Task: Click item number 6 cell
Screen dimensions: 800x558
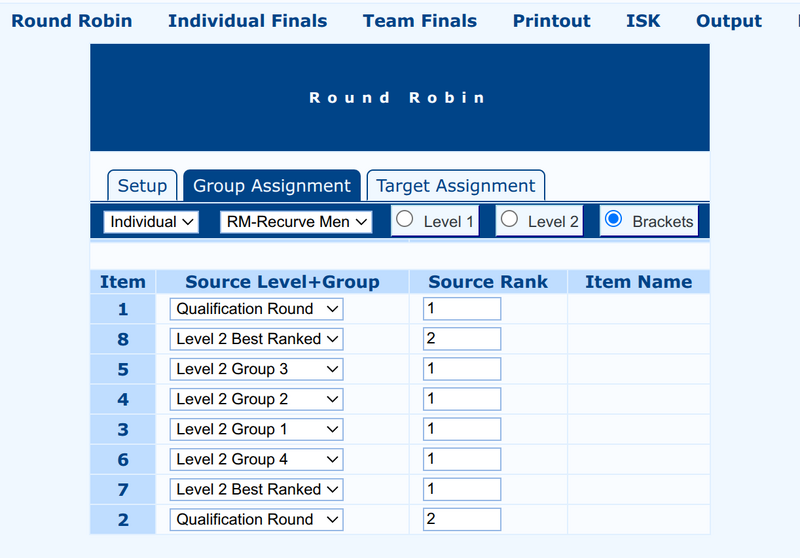Action: coord(123,460)
